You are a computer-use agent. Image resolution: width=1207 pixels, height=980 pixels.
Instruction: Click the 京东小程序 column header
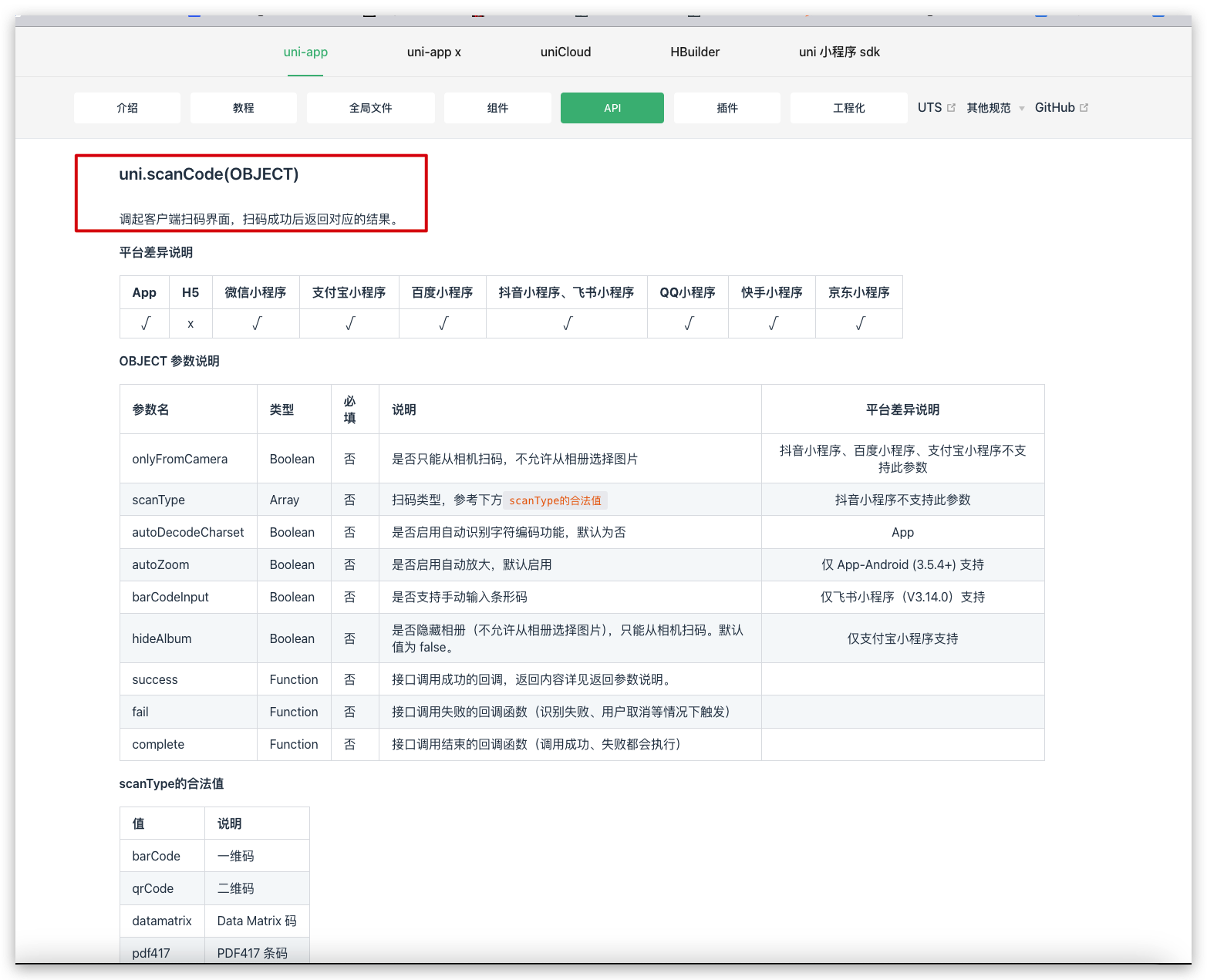(x=858, y=292)
